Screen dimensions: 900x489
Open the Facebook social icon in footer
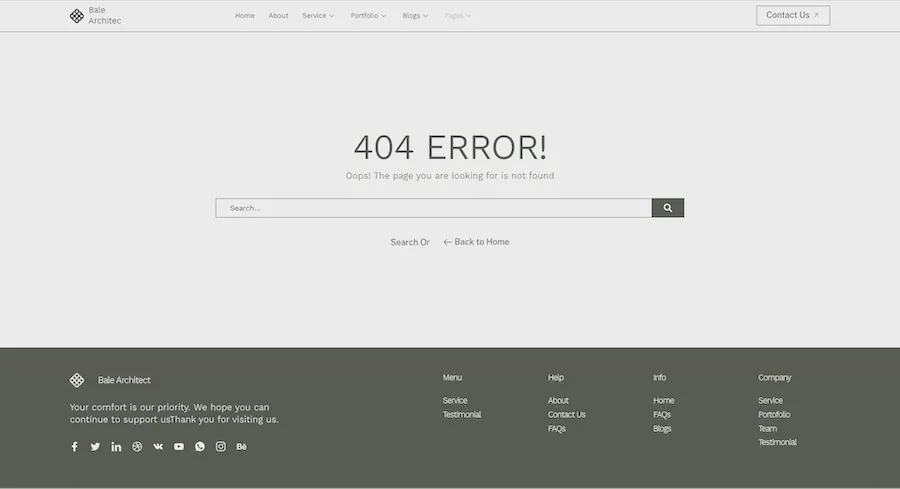point(75,447)
